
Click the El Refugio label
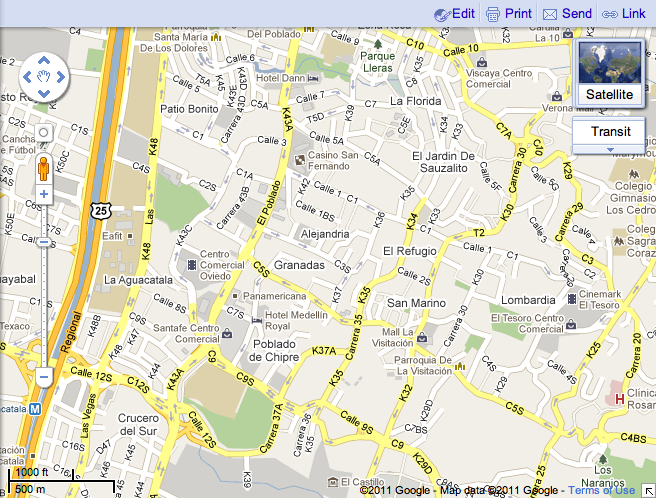click(x=410, y=251)
